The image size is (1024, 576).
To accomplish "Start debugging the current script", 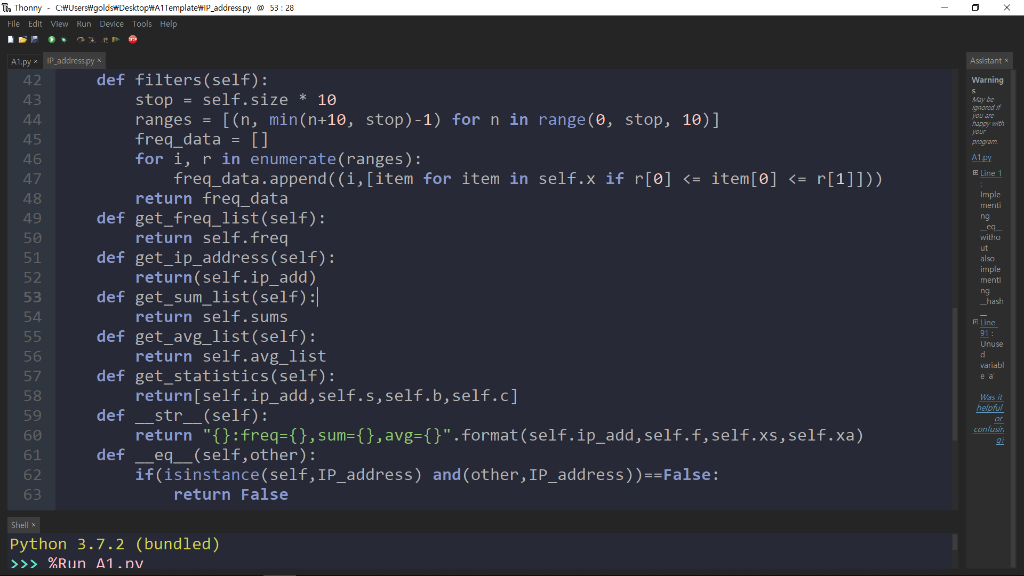I will (x=64, y=39).
